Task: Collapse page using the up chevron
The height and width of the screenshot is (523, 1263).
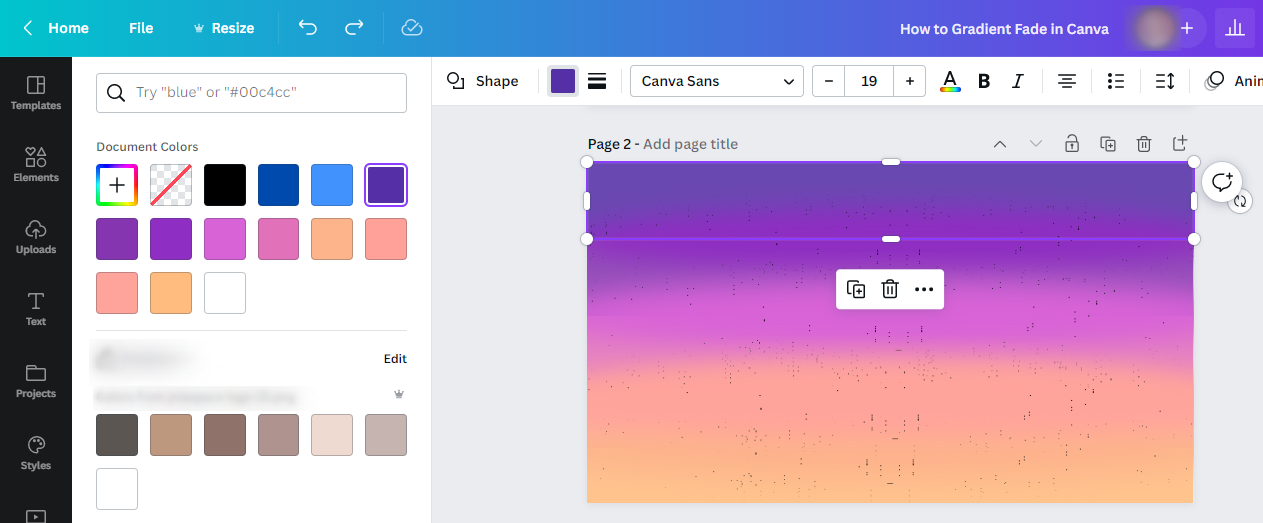Action: [x=1000, y=144]
